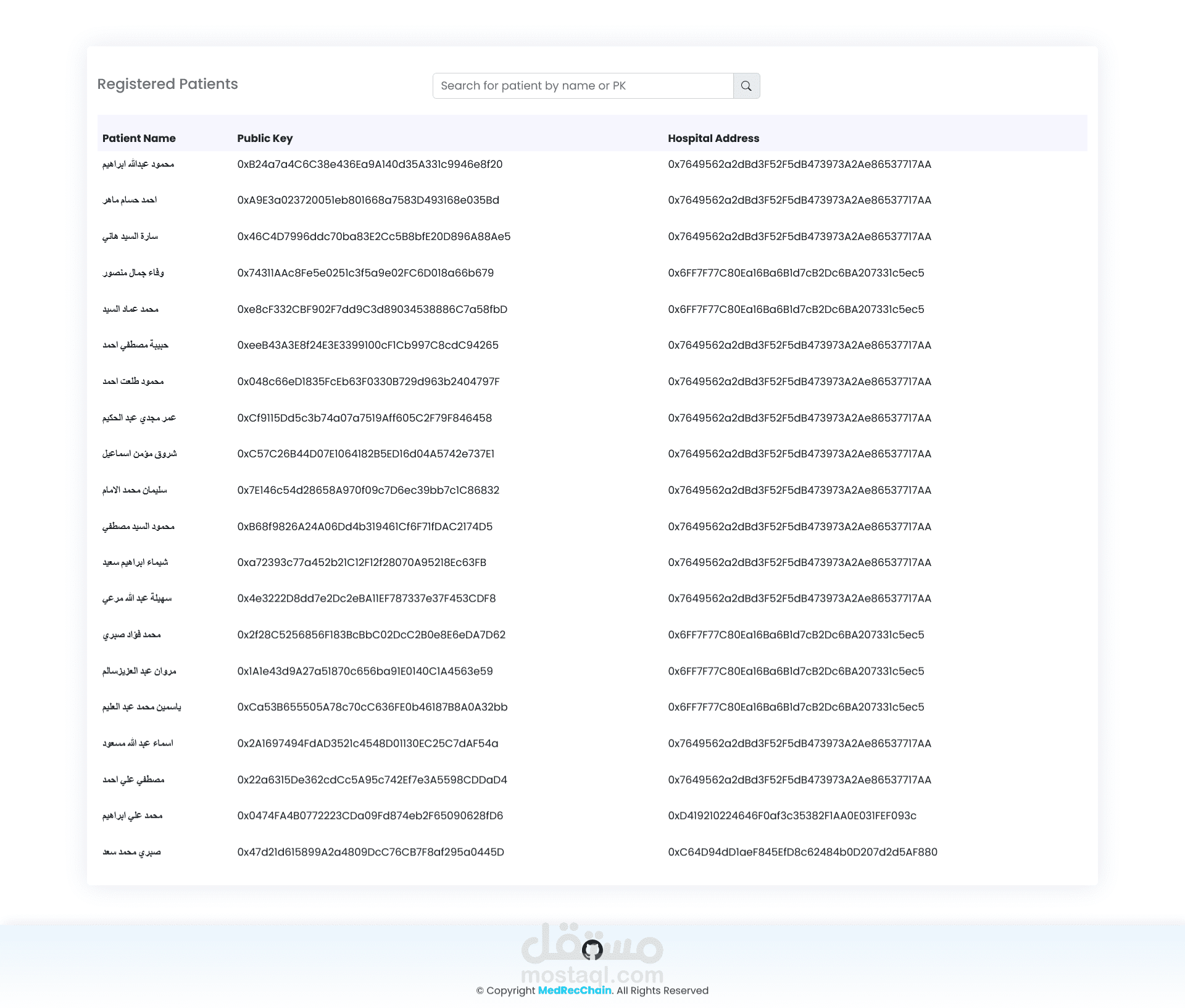Select public key starting with 0xB24a7a4C6C38
This screenshot has width=1185, height=1008.
point(370,164)
